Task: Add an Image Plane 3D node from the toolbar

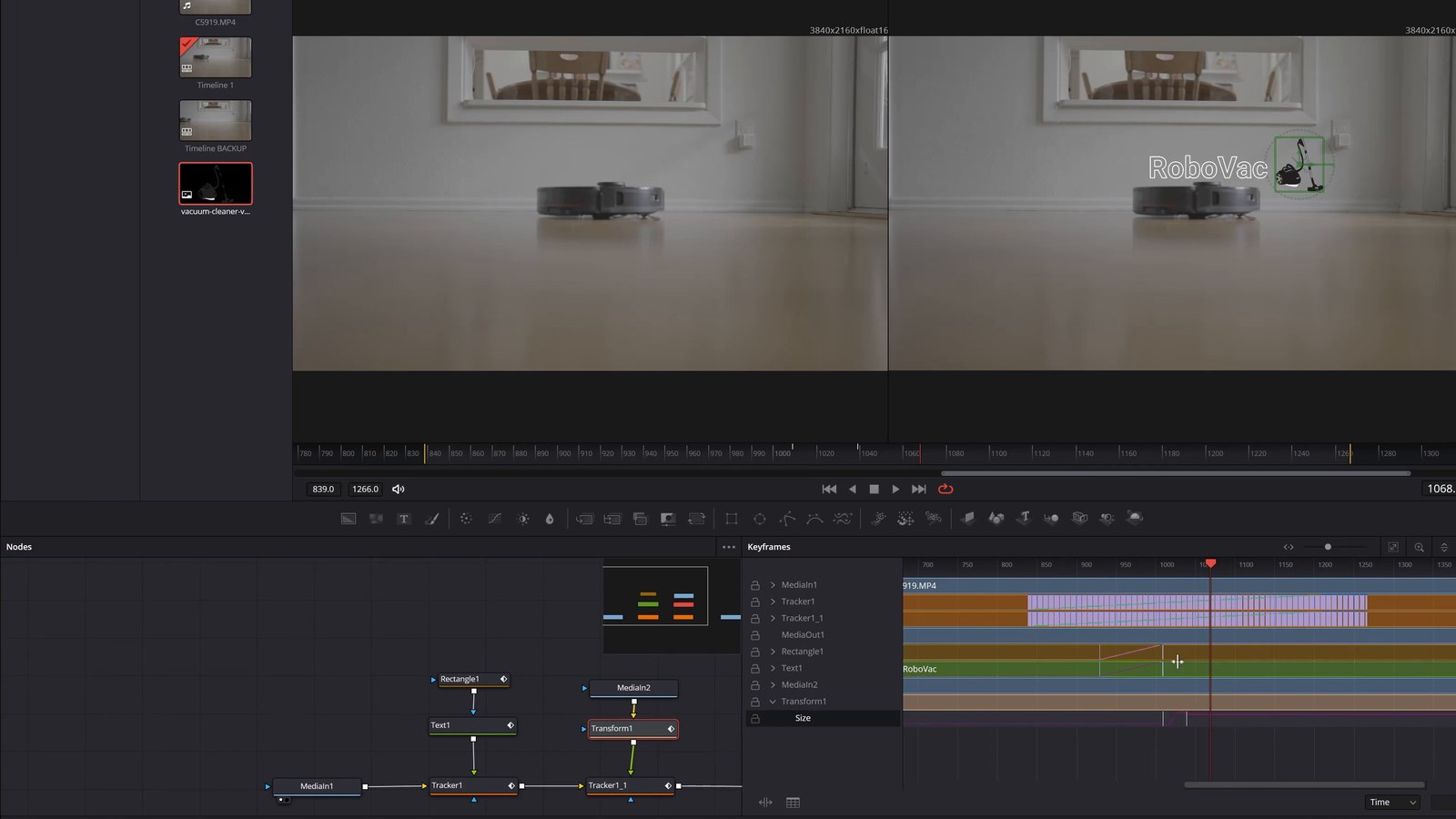Action: tap(968, 519)
